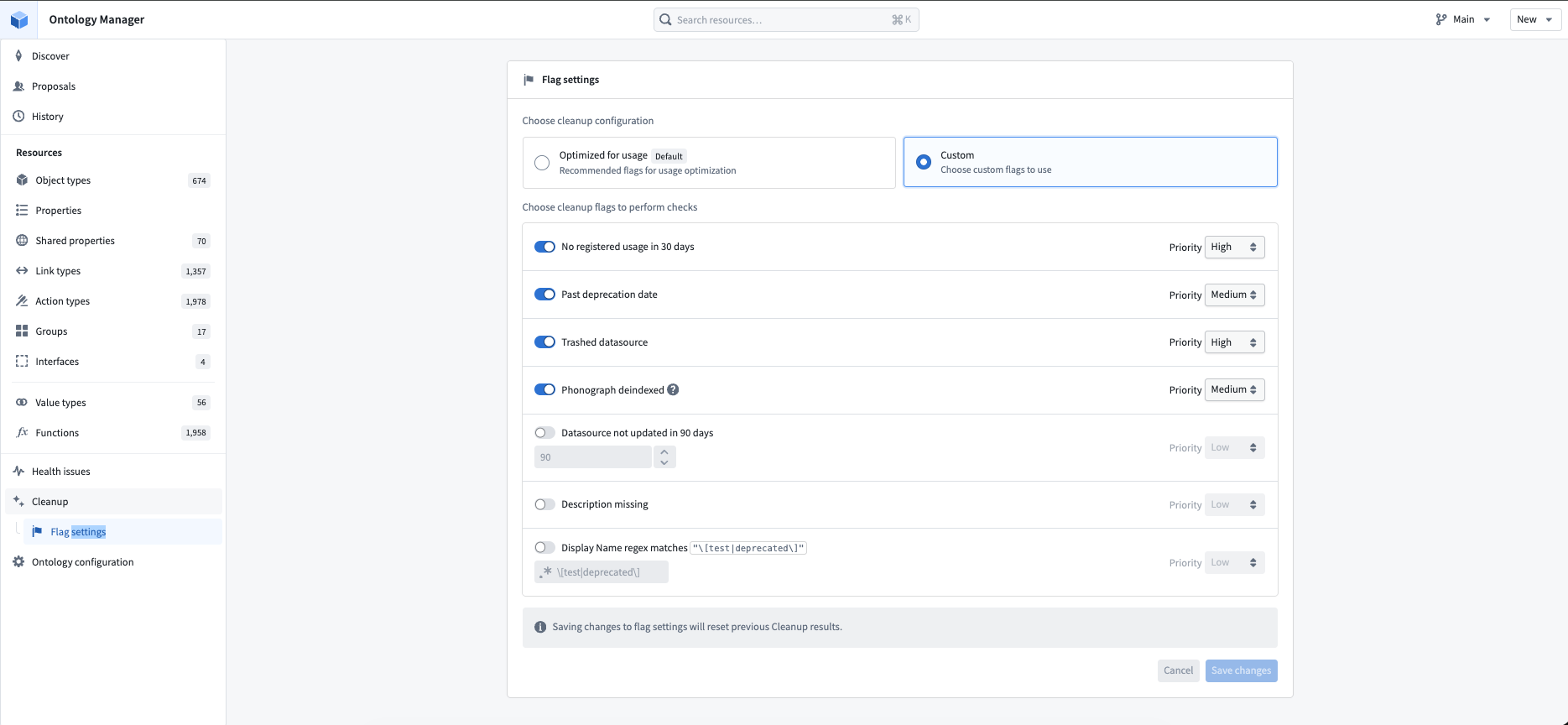Click the Main branch icon
The image size is (1568, 725).
[1441, 19]
